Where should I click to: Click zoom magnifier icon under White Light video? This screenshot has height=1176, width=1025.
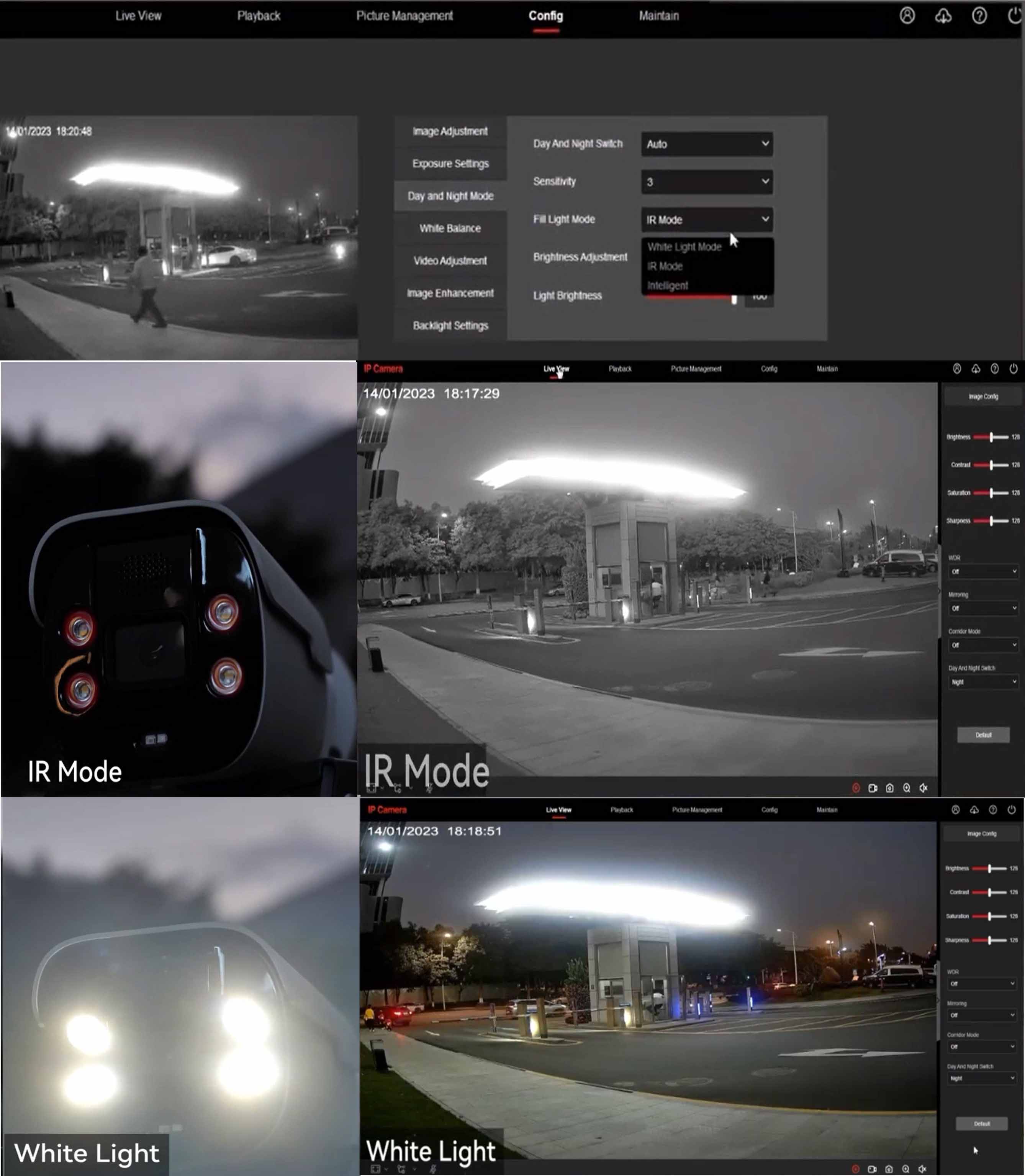click(x=905, y=1169)
